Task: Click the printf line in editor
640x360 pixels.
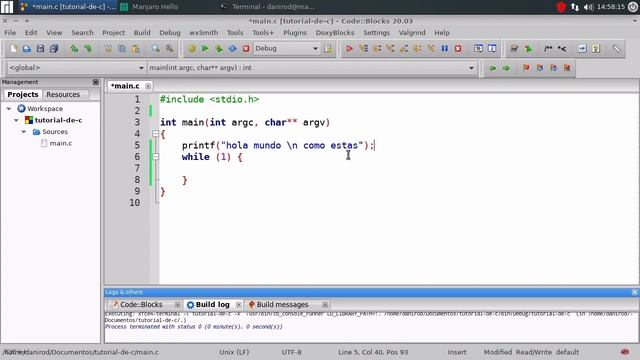Action: click(x=278, y=145)
